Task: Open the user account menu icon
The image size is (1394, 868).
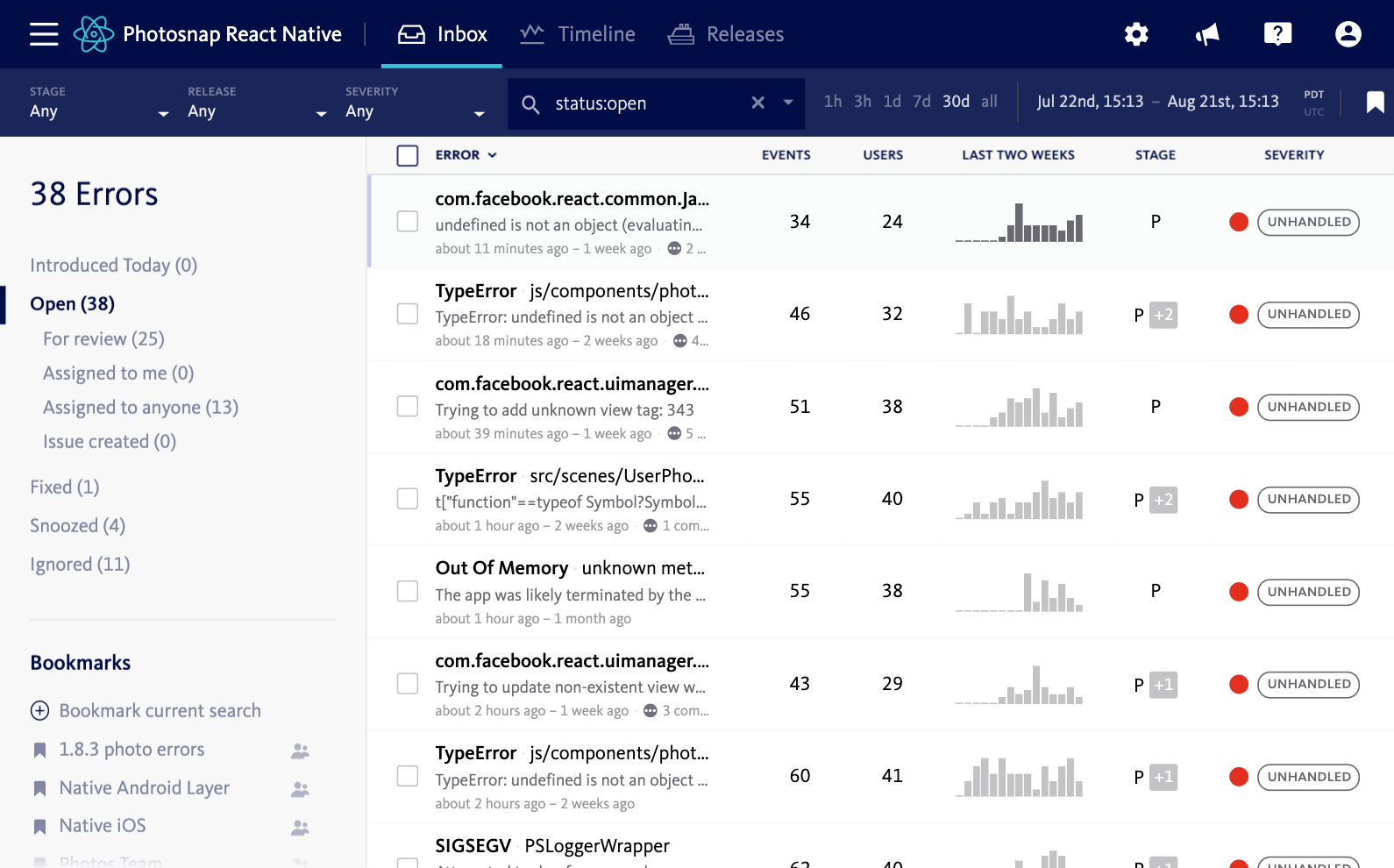Action: click(x=1348, y=34)
